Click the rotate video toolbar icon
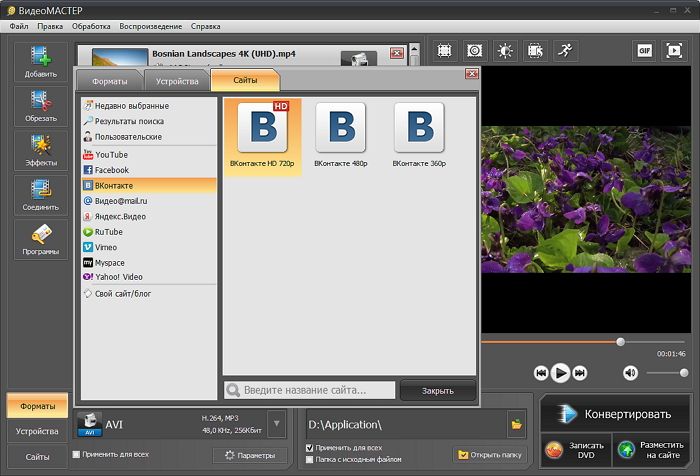 tap(535, 50)
